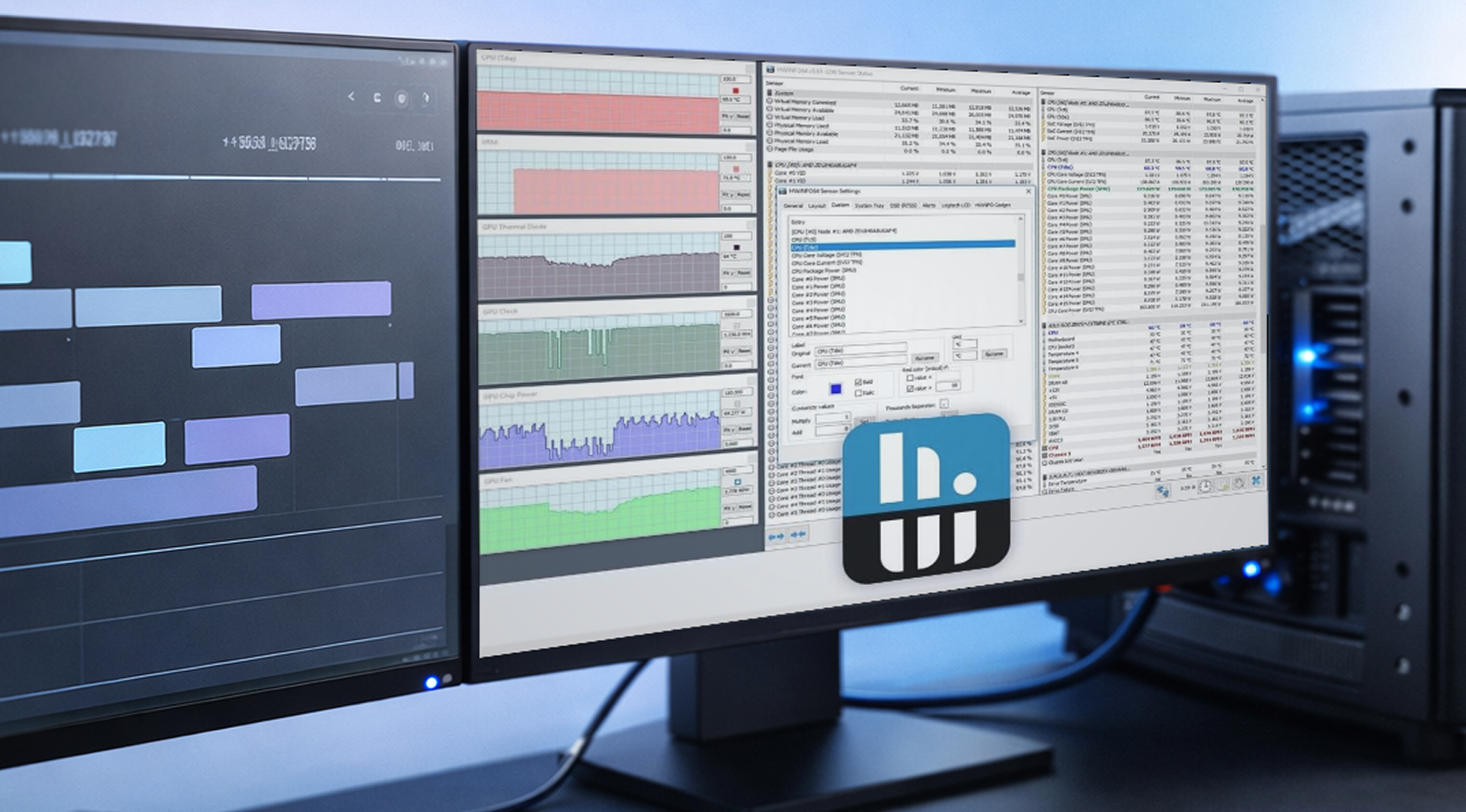
Task: Click the drive icon beside Drive Temperature
Action: (x=1045, y=482)
